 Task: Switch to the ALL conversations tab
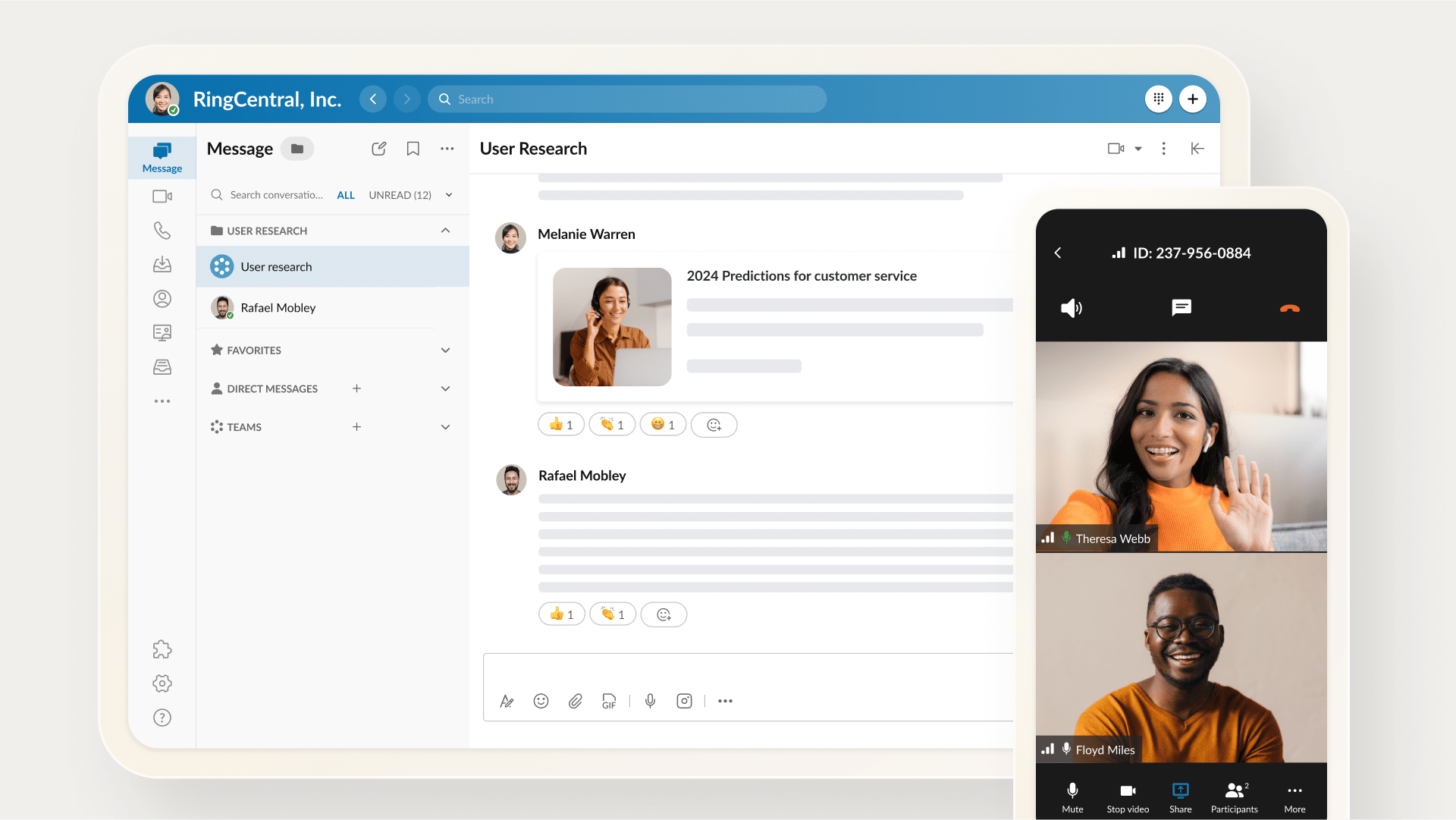tap(346, 195)
